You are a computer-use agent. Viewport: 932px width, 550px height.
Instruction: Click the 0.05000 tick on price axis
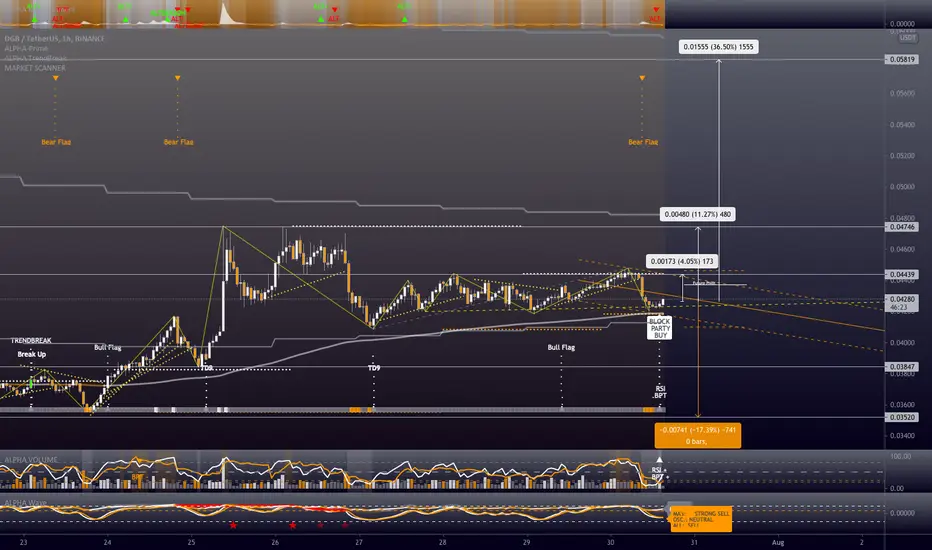click(902, 187)
